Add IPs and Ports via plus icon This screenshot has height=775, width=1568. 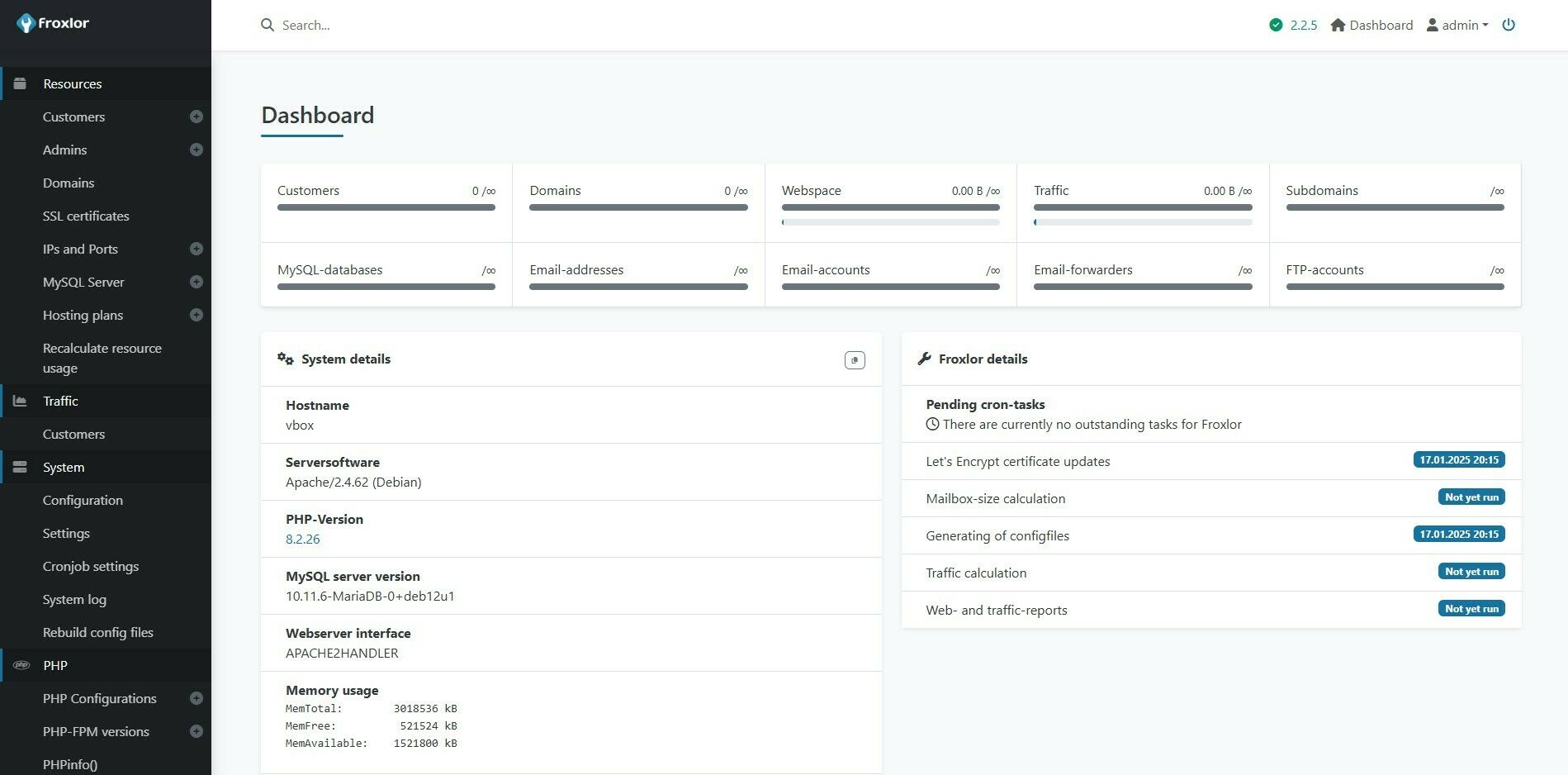[197, 249]
